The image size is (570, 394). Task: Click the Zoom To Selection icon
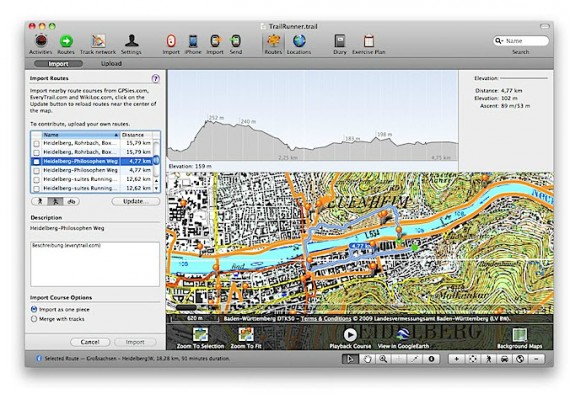click(200, 335)
